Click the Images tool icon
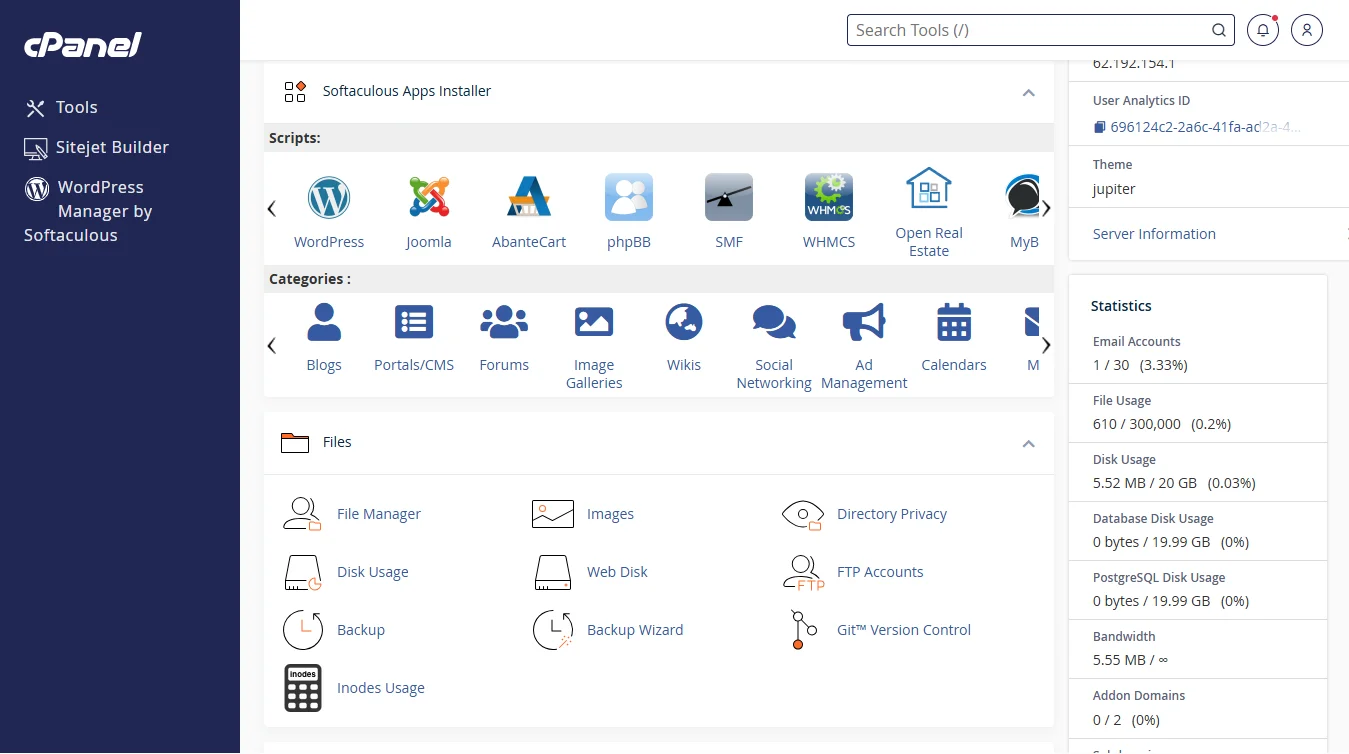This screenshot has height=754, width=1349. [553, 514]
